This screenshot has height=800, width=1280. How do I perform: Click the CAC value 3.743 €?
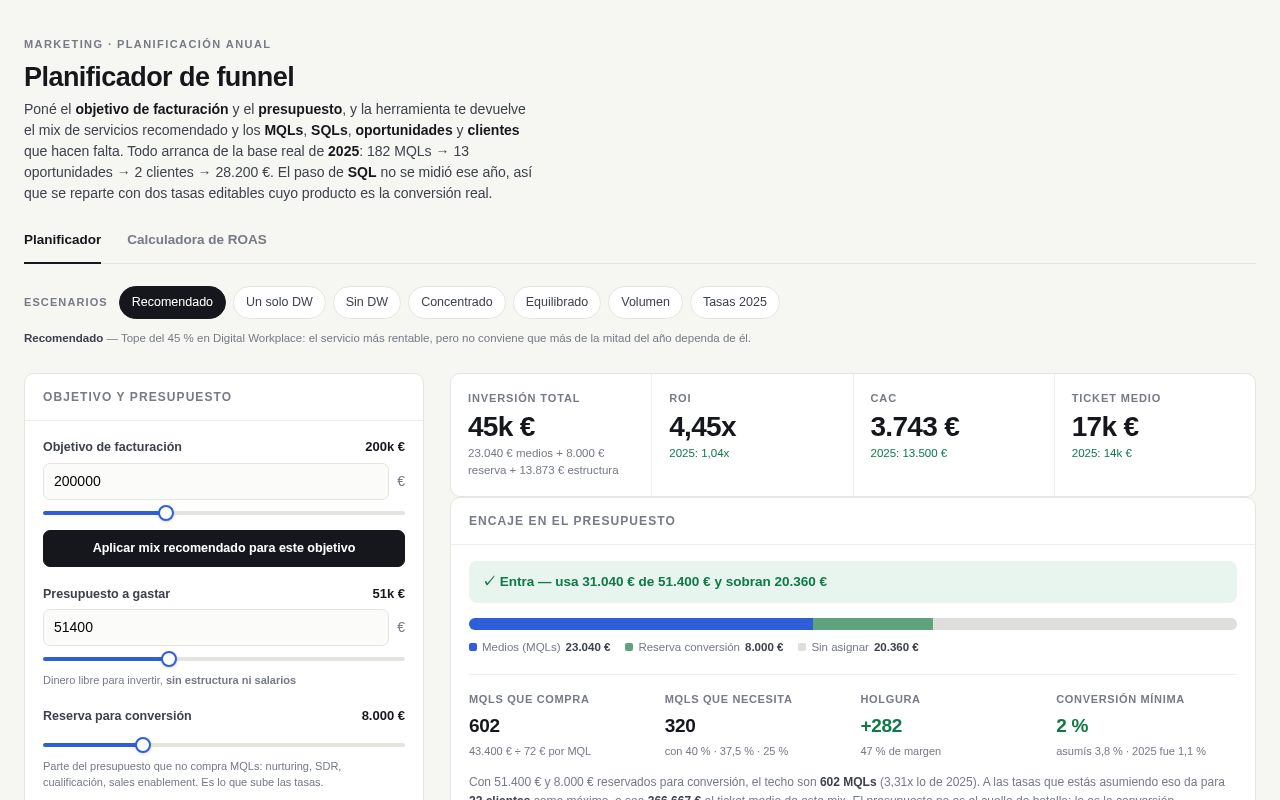click(915, 427)
